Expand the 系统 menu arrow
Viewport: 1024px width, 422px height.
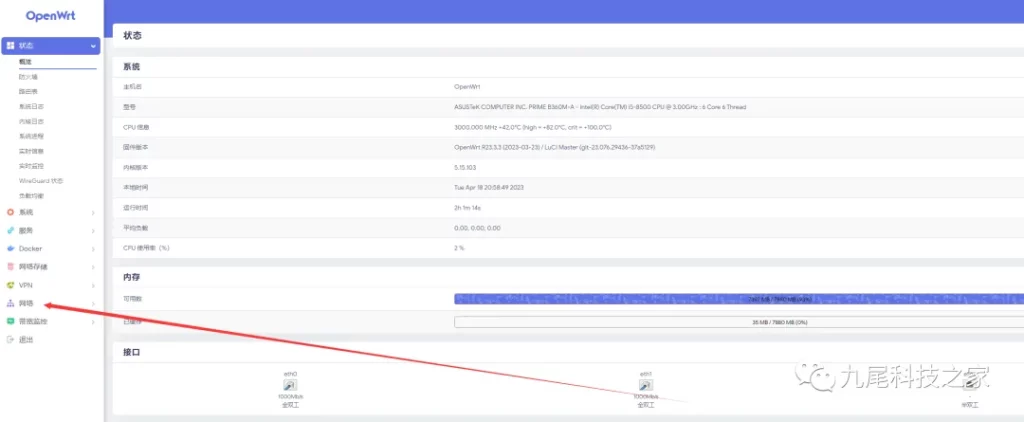tap(93, 212)
